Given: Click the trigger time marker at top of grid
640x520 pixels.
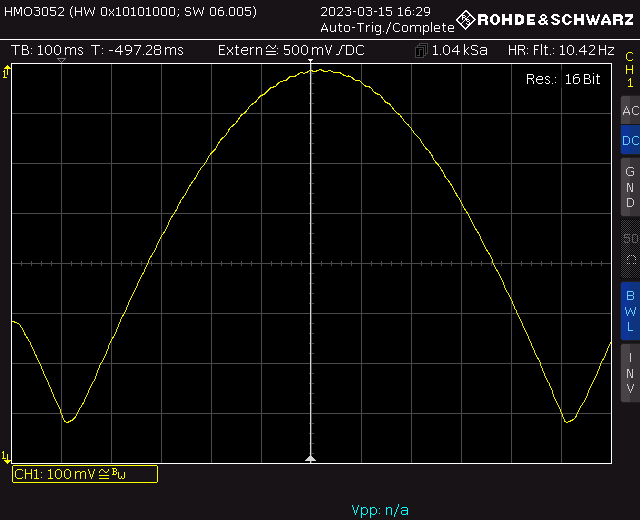Looking at the screenshot, I should coord(62,62).
